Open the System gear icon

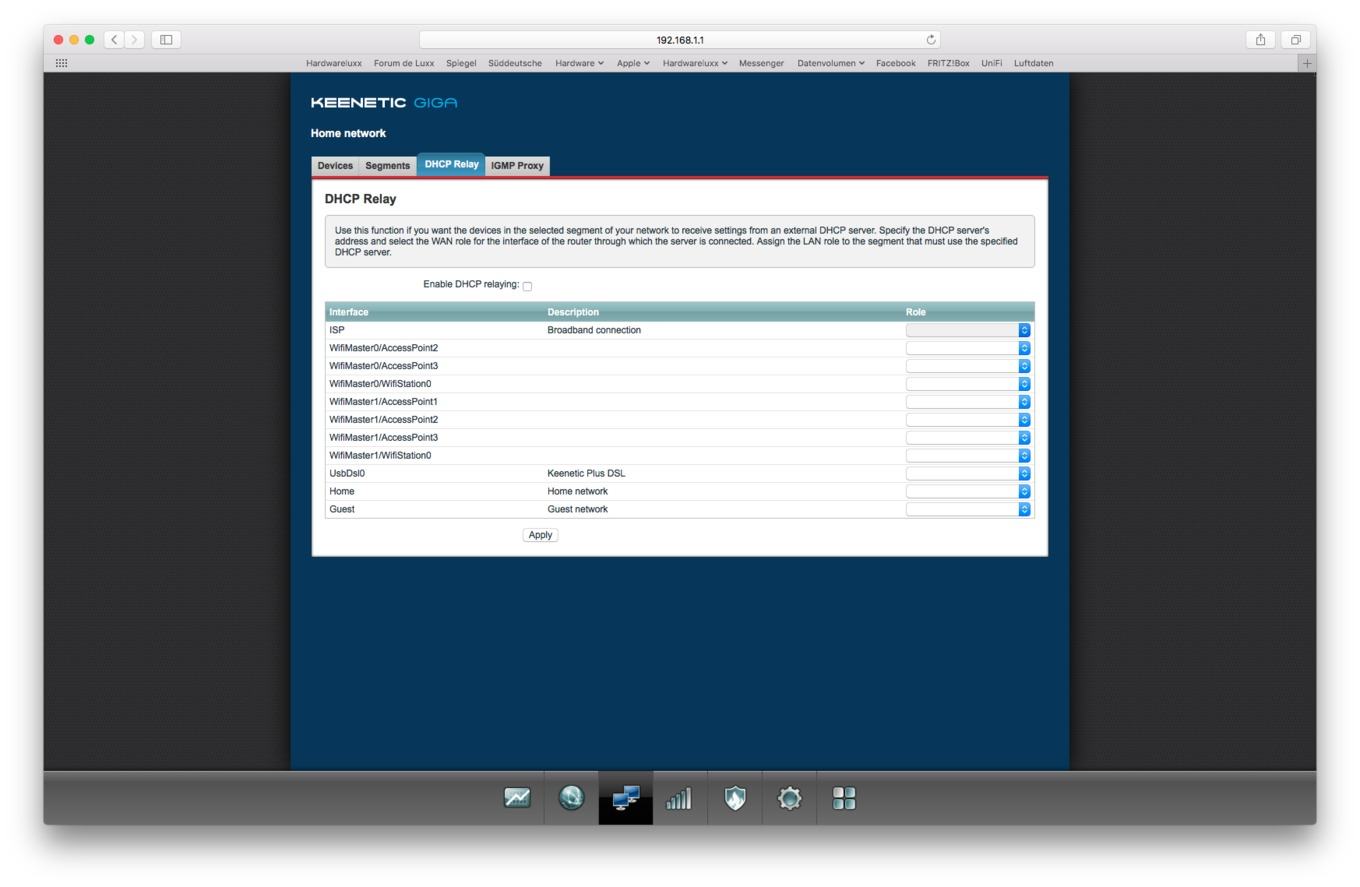pos(789,798)
